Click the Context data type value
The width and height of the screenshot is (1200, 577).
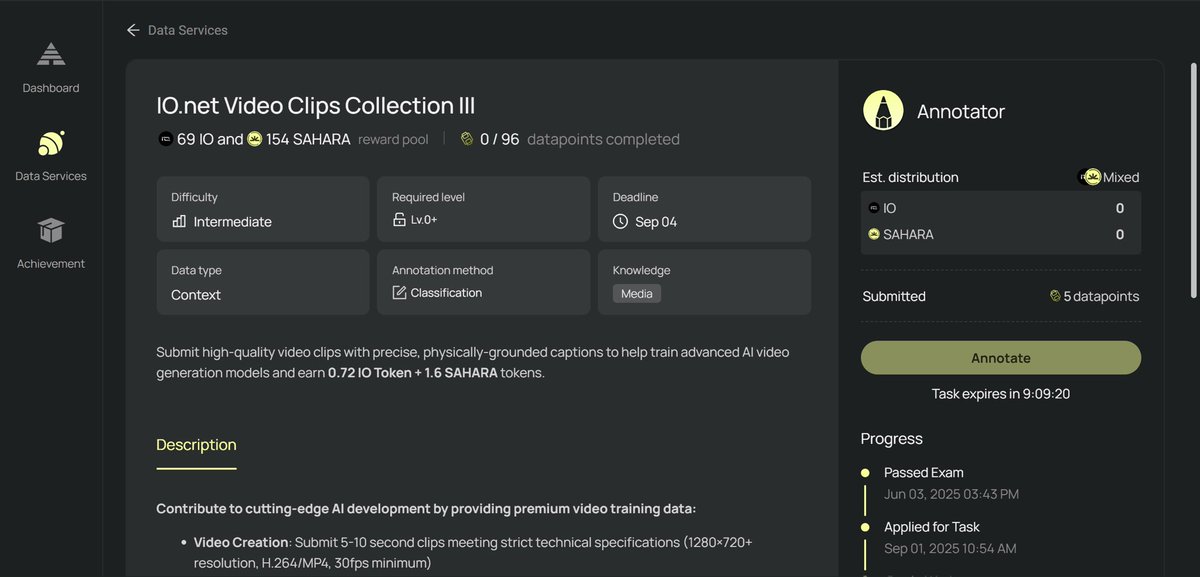click(x=196, y=295)
